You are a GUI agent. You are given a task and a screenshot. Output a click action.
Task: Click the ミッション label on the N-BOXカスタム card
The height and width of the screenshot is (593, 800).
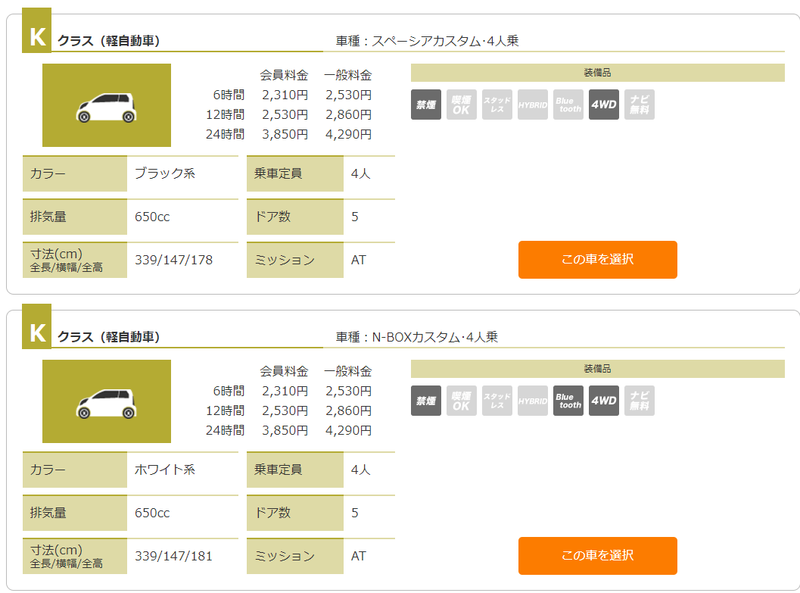point(295,556)
